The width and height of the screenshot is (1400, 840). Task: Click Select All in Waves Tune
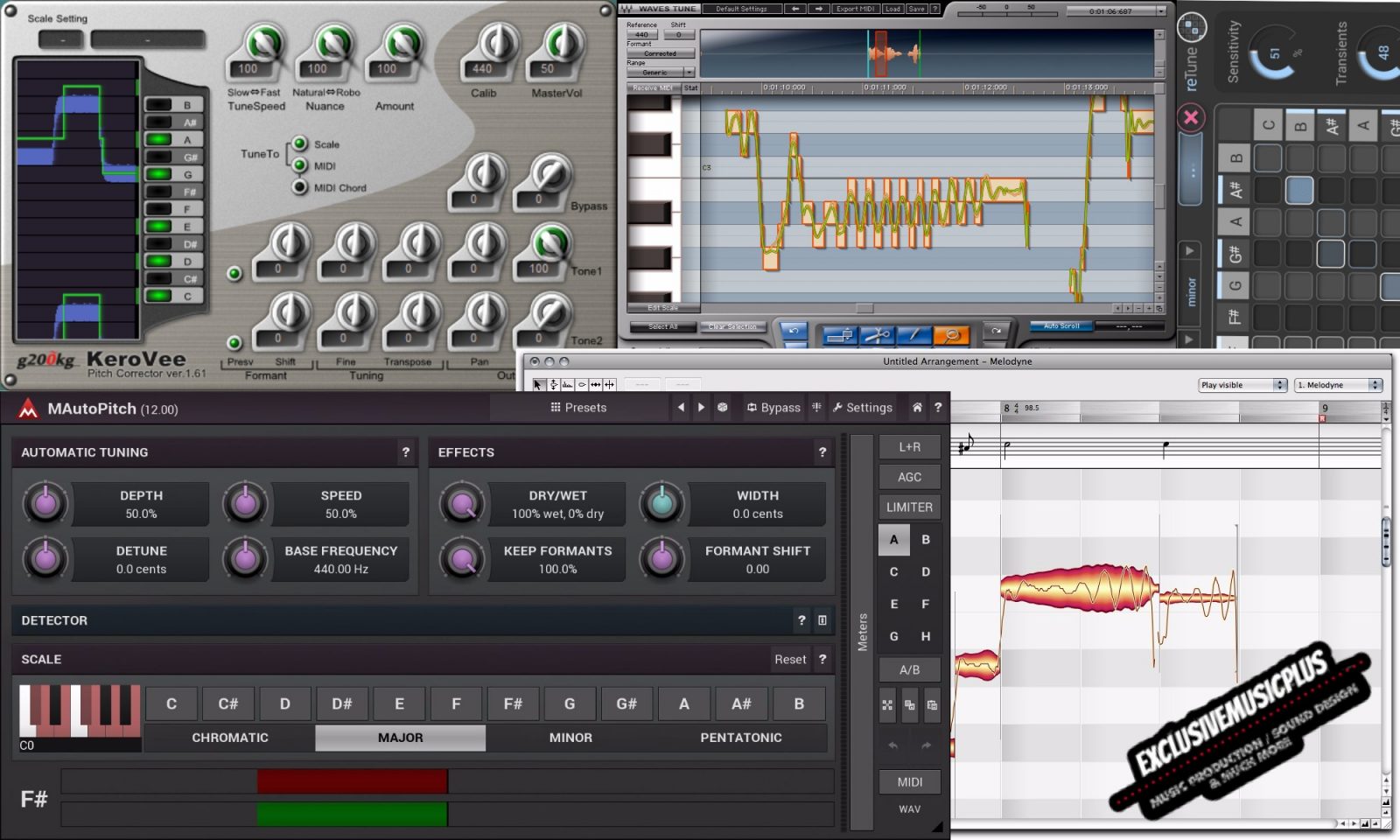click(x=663, y=326)
